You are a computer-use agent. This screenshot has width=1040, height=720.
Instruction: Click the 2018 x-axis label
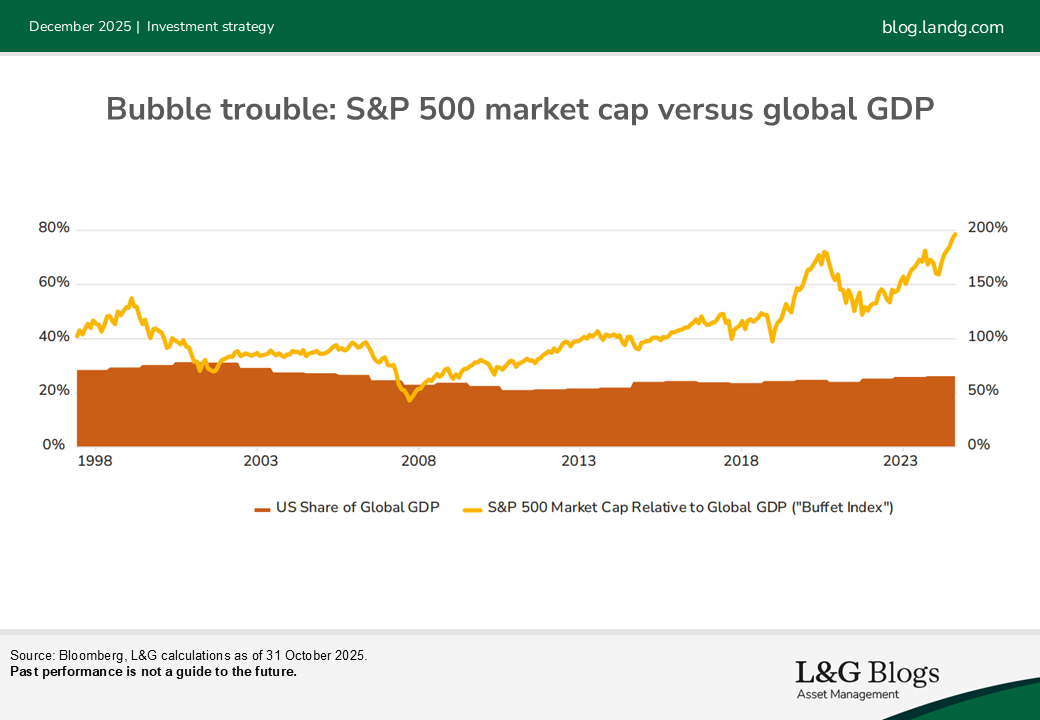point(741,461)
